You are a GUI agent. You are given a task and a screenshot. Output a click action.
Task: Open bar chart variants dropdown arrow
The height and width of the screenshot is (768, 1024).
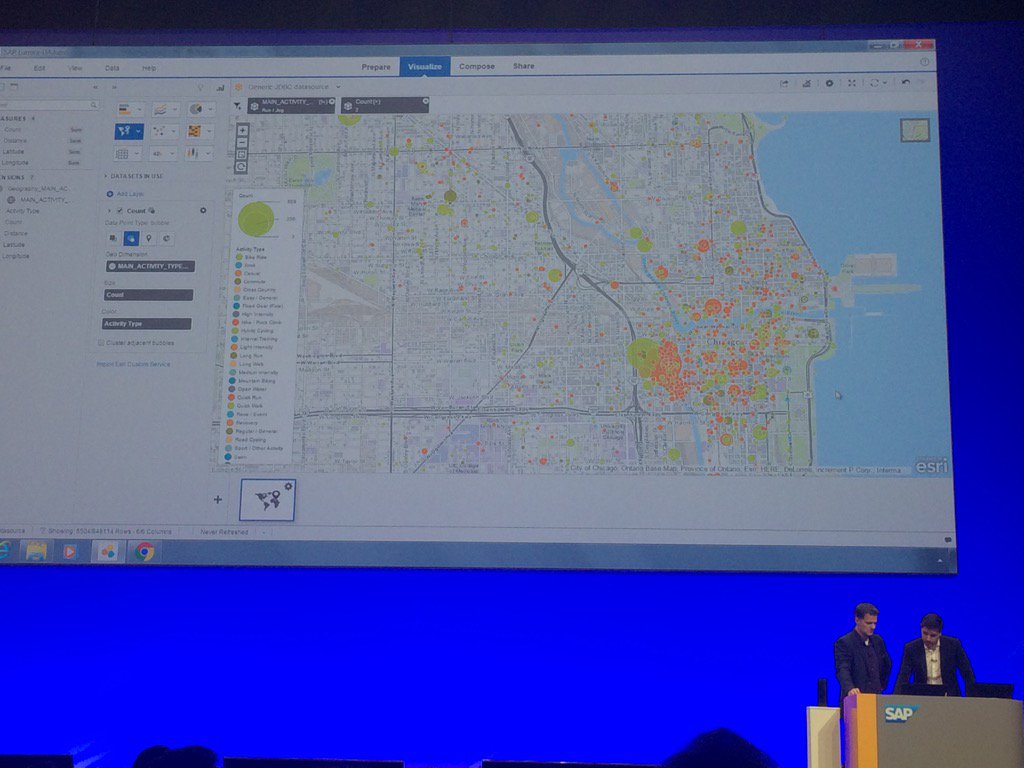pyautogui.click(x=139, y=110)
